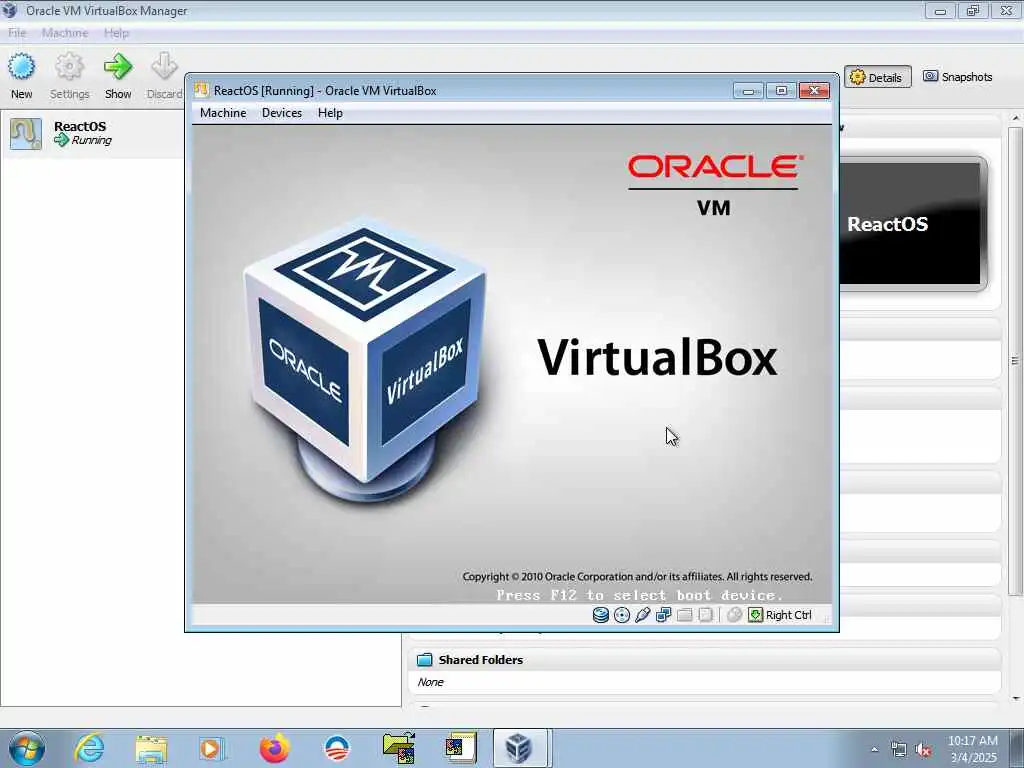The image size is (1024, 768).
Task: Click the VirtualBox taskbar button
Action: [520, 748]
